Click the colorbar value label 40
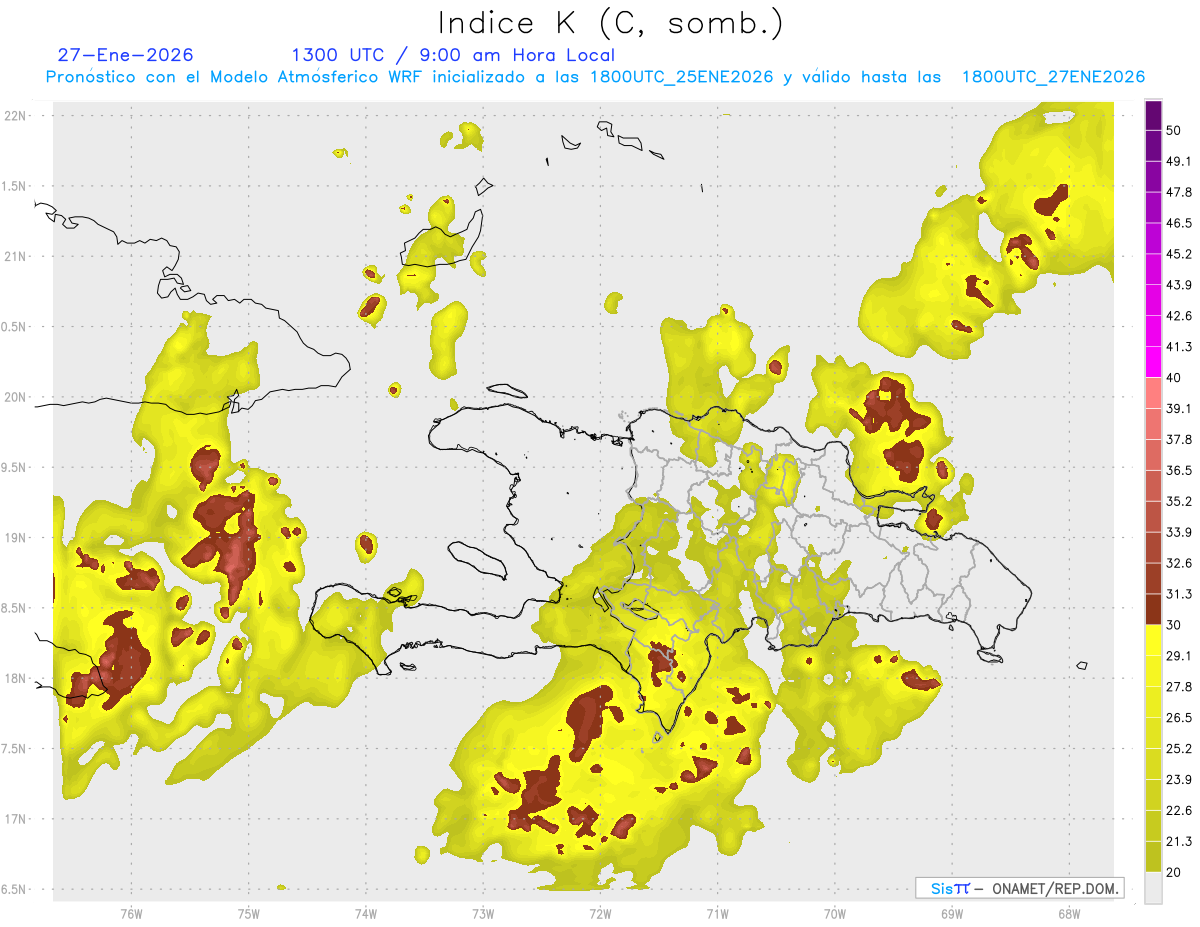 [1174, 378]
